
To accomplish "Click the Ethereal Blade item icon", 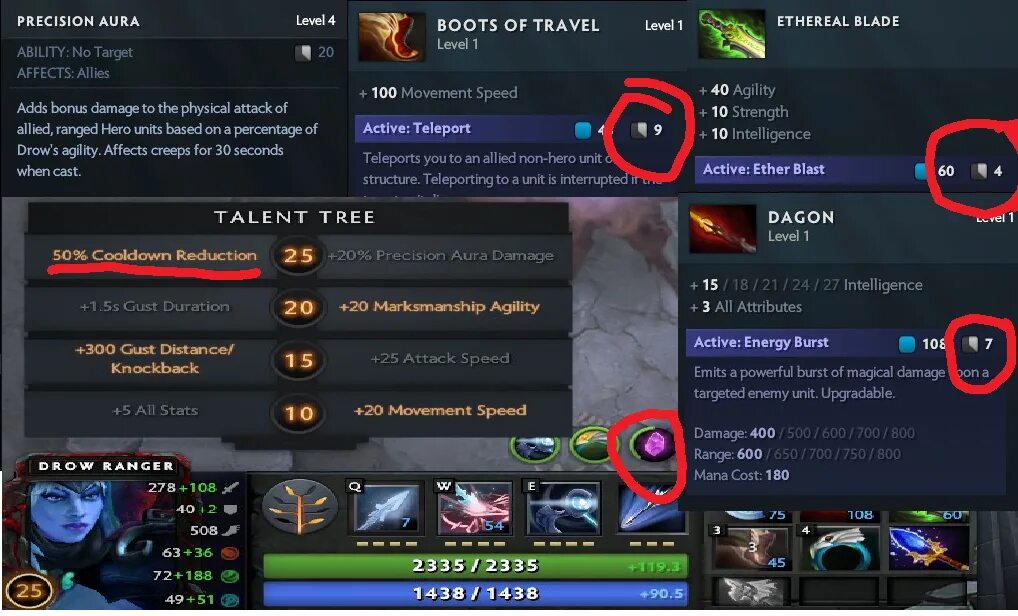I will [732, 34].
